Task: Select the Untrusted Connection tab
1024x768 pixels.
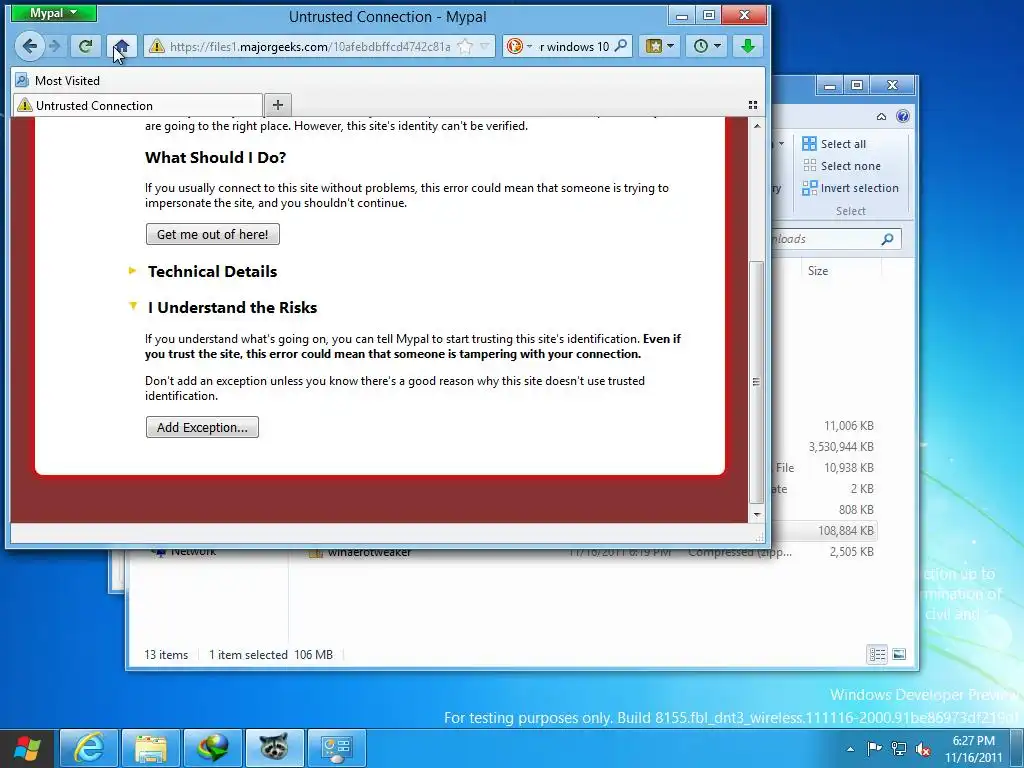Action: tap(138, 105)
